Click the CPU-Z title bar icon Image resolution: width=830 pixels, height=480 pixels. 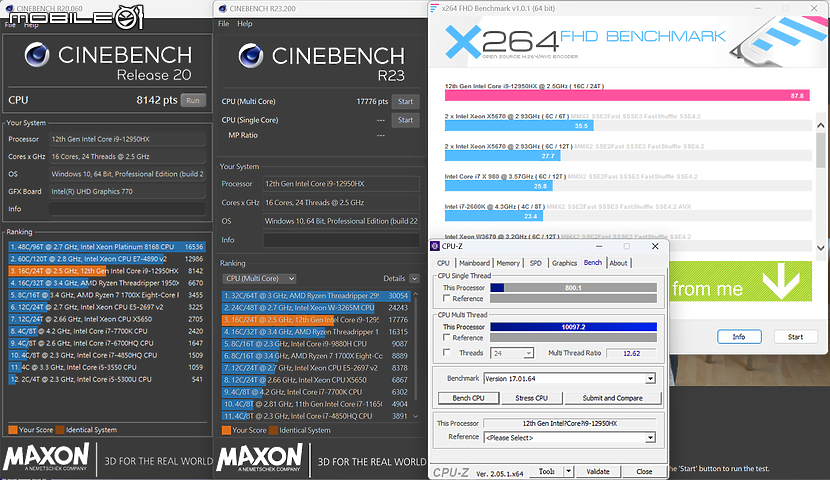435,246
